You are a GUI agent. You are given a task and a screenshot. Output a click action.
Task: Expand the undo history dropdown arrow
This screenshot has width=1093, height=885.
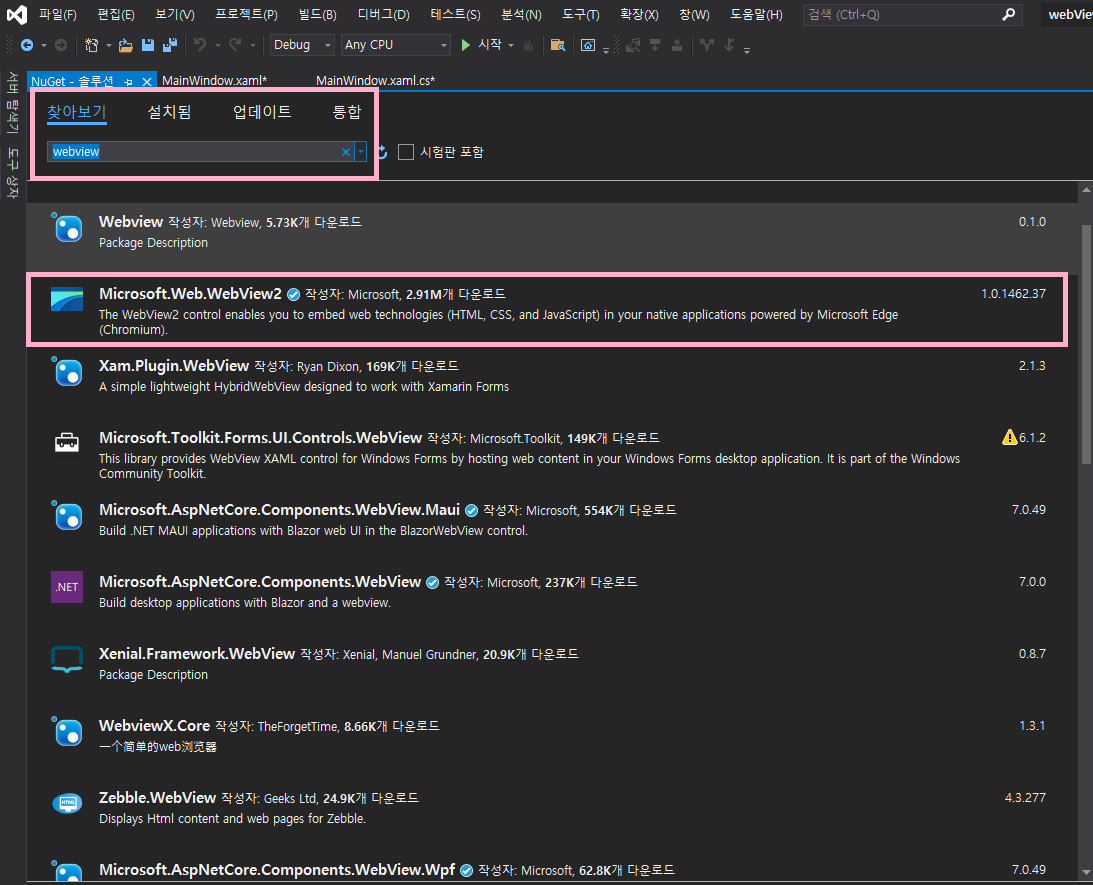click(217, 45)
